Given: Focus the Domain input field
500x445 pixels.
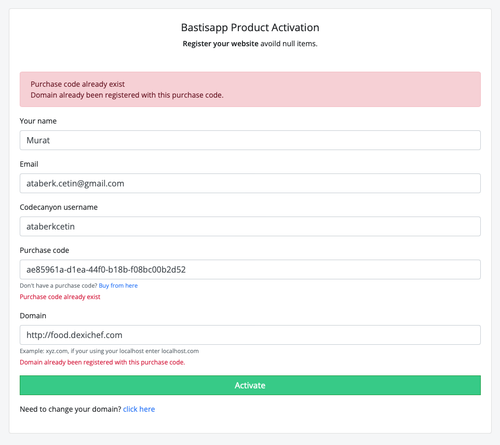Looking at the screenshot, I should [250, 335].
